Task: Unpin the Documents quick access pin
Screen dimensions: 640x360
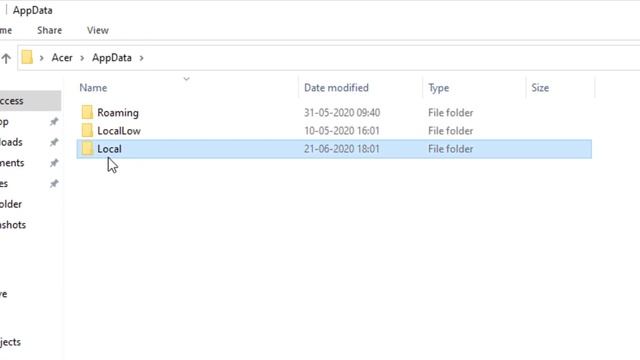Action: [x=54, y=163]
